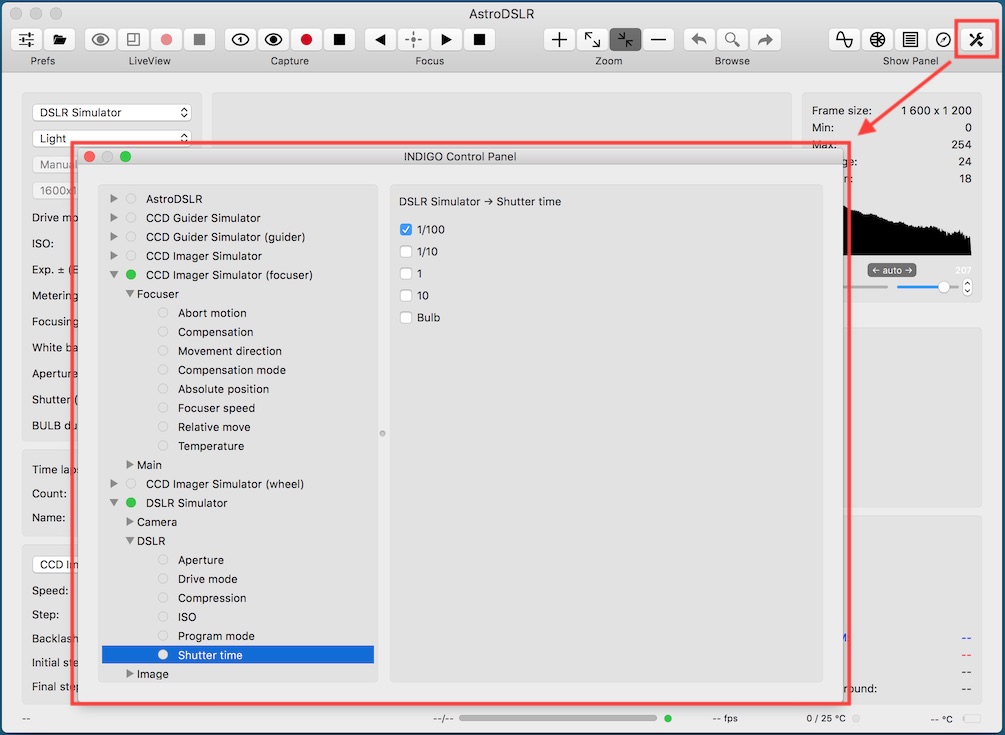1005x735 pixels.
Task: Move focus inward with the left arrow
Action: click(x=380, y=40)
